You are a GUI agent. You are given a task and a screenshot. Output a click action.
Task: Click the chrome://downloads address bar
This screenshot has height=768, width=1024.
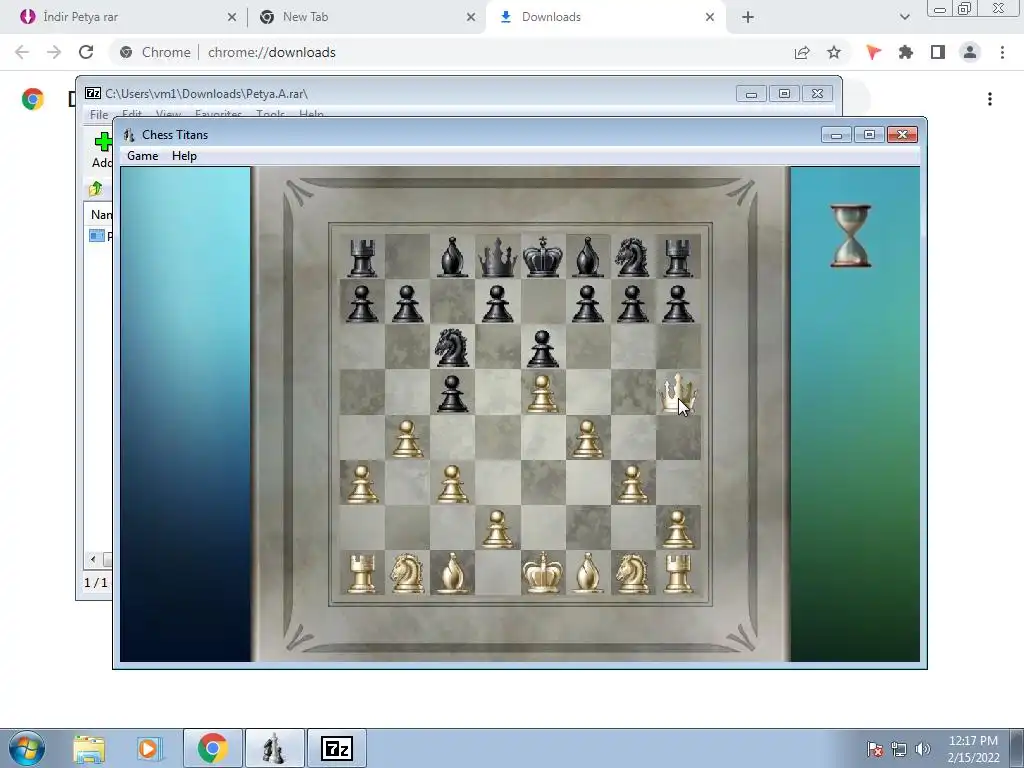tap(451, 52)
